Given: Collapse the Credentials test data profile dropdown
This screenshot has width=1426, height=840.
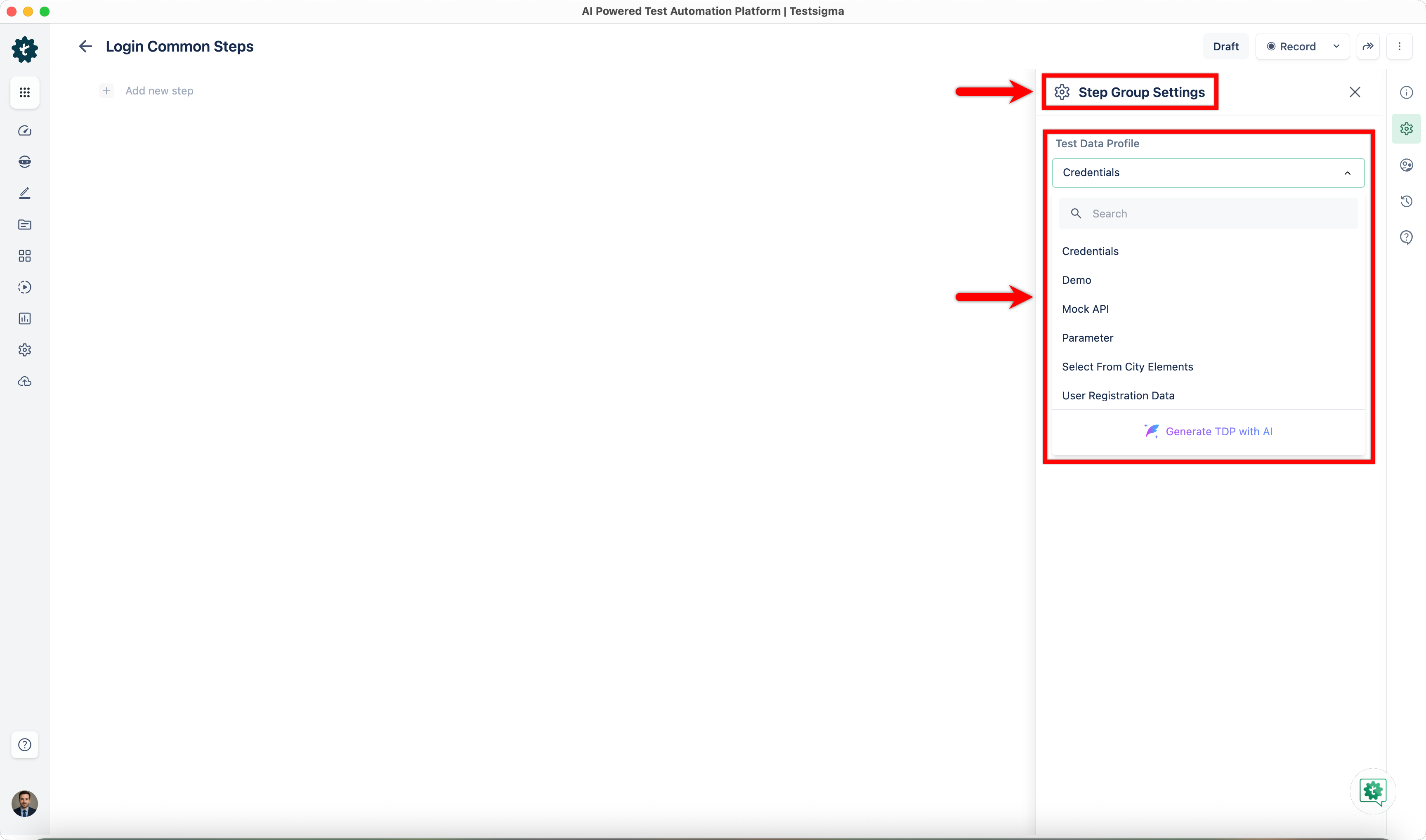Looking at the screenshot, I should (x=1347, y=172).
